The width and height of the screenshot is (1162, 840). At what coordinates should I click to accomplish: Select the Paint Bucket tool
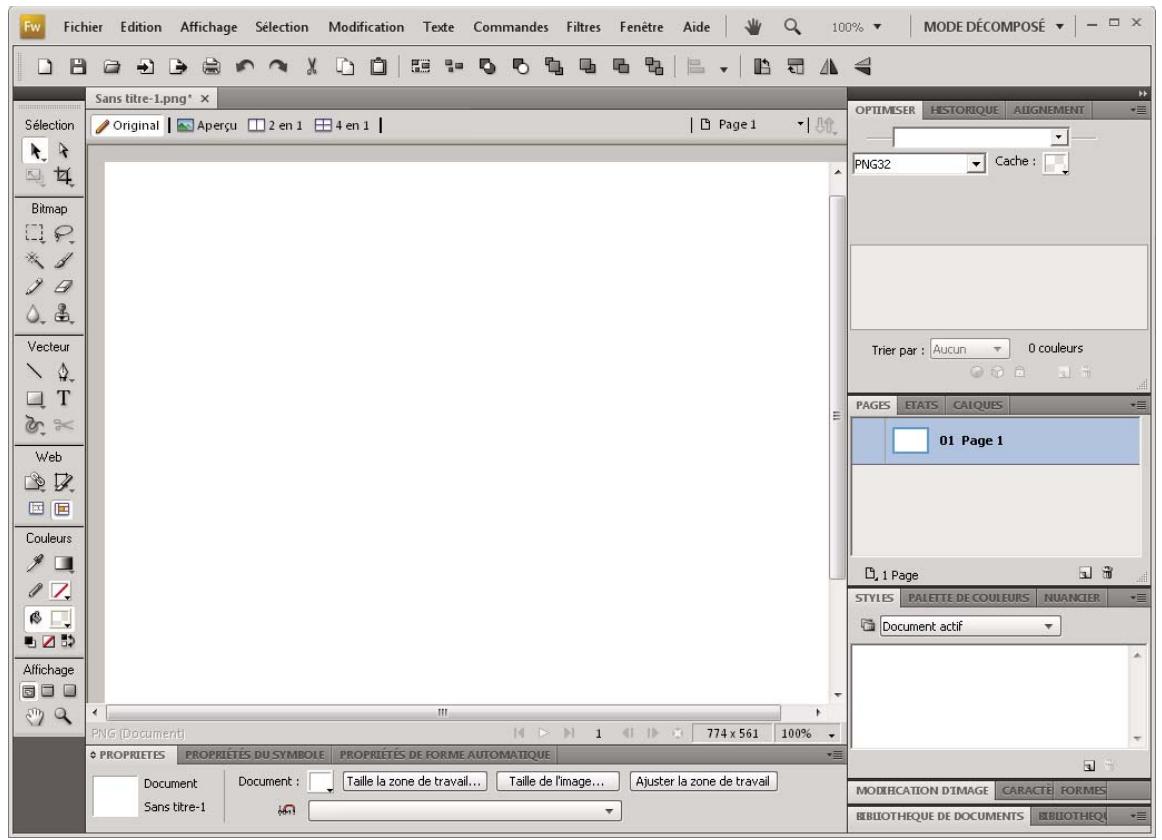(35, 618)
